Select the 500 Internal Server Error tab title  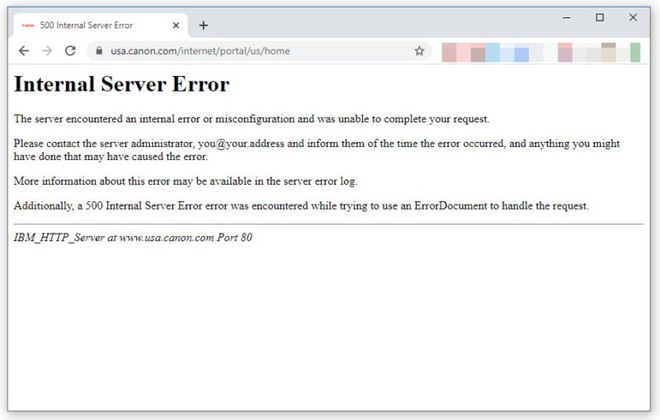(86, 25)
